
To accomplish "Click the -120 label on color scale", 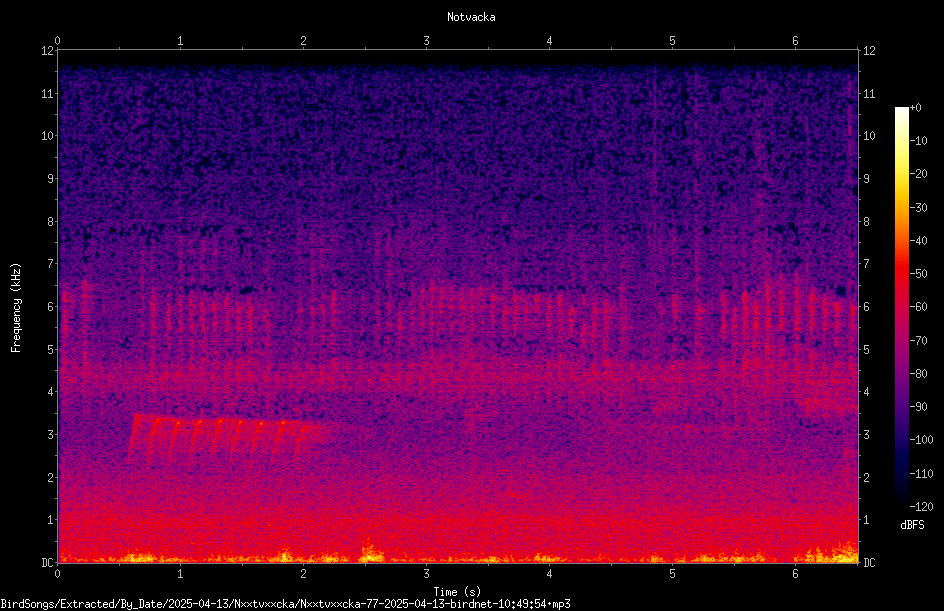I will 921,506.
